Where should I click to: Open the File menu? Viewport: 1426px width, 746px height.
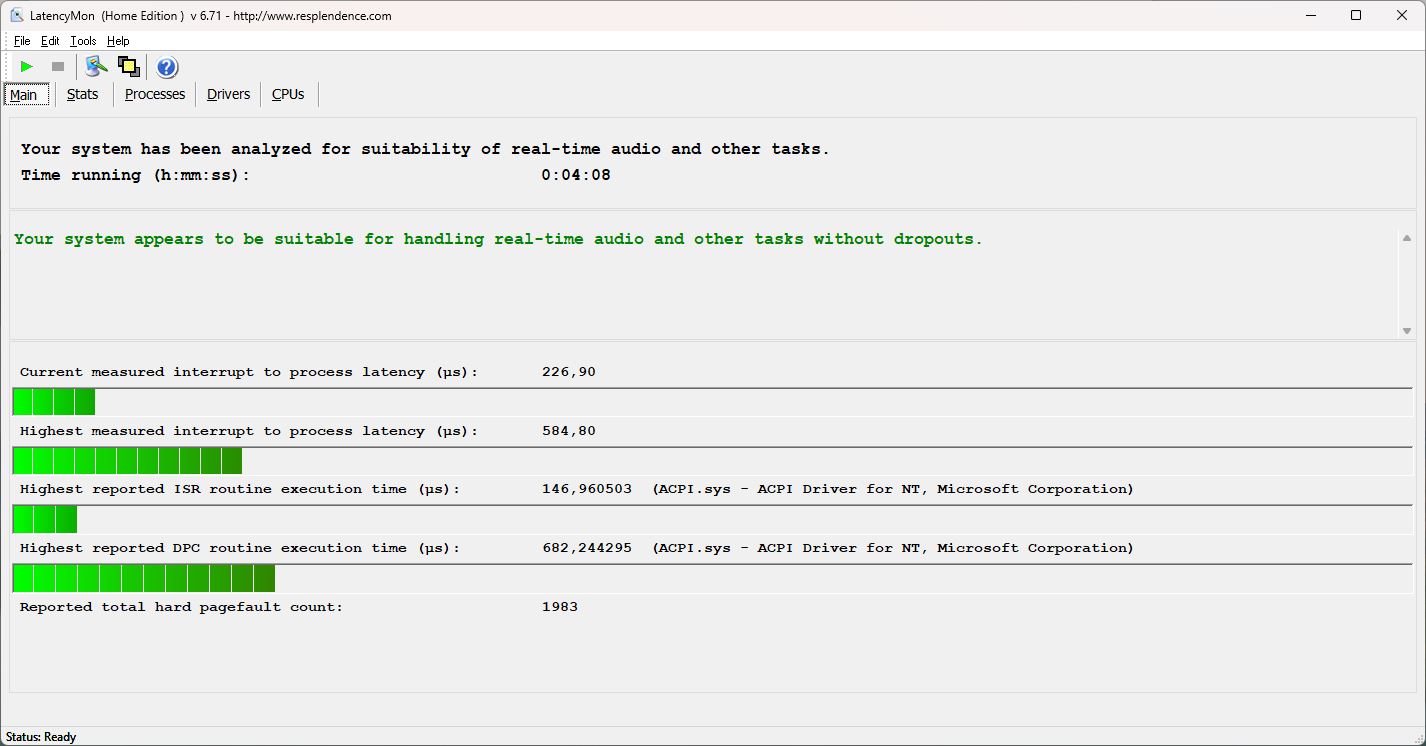22,41
